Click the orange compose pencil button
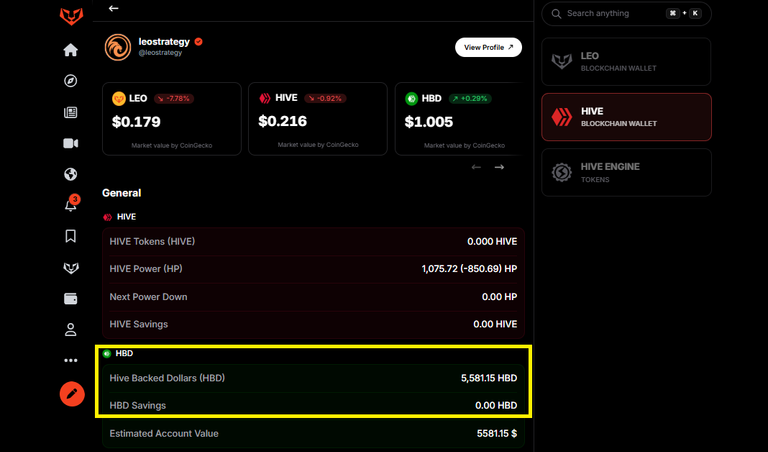The height and width of the screenshot is (452, 768). click(x=72, y=394)
